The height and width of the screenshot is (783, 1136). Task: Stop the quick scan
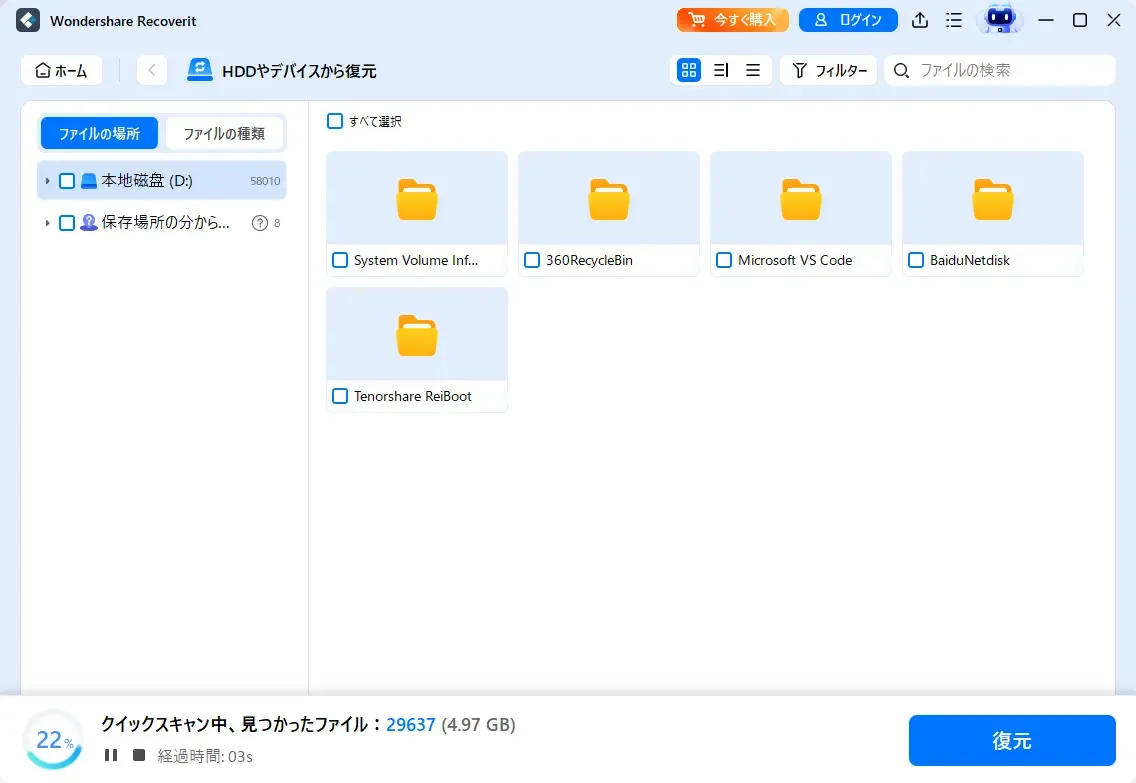pyautogui.click(x=139, y=755)
